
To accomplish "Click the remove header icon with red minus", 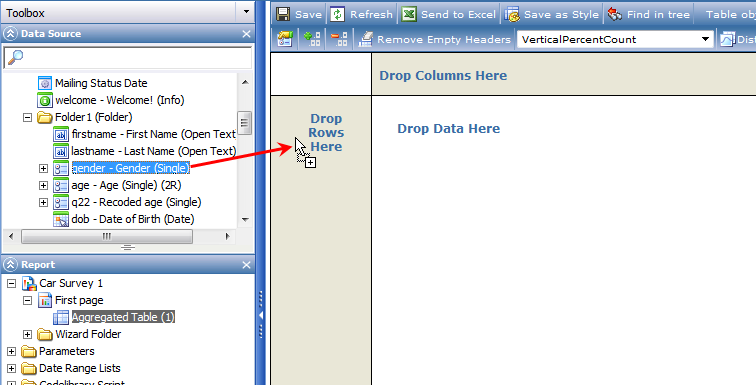I will pyautogui.click(x=339, y=40).
